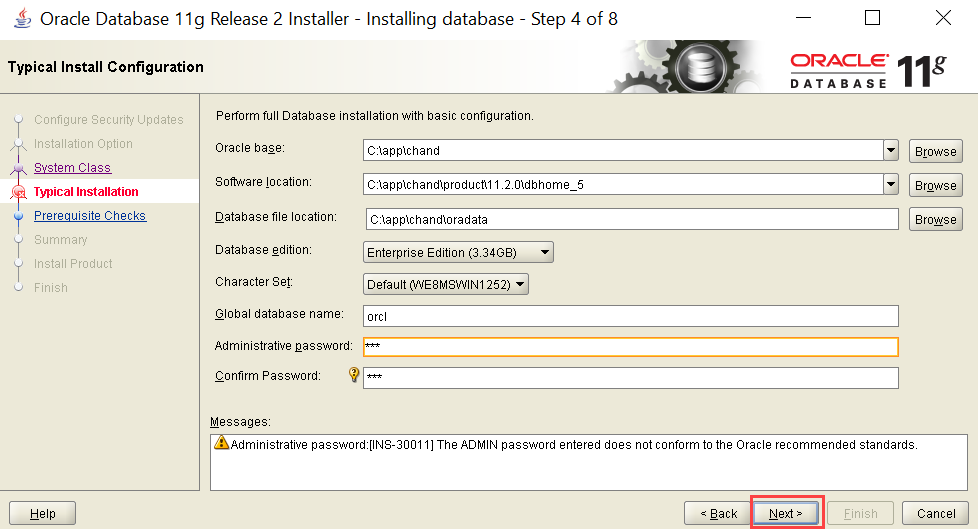Image resolution: width=979 pixels, height=529 pixels.
Task: Click the 'Typical Install Configuration' heading
Action: click(x=106, y=67)
